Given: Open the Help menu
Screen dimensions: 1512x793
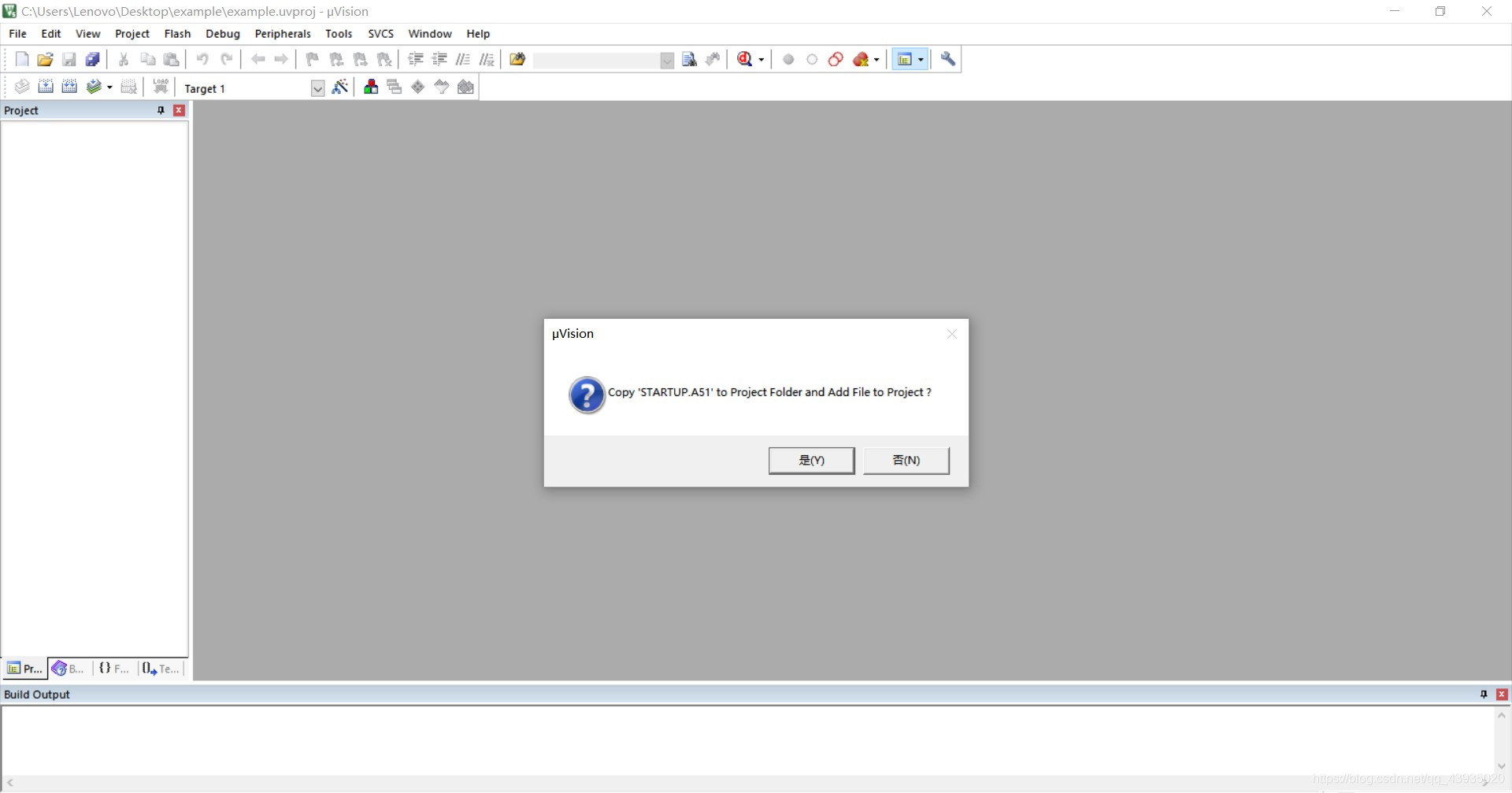Looking at the screenshot, I should point(478,34).
